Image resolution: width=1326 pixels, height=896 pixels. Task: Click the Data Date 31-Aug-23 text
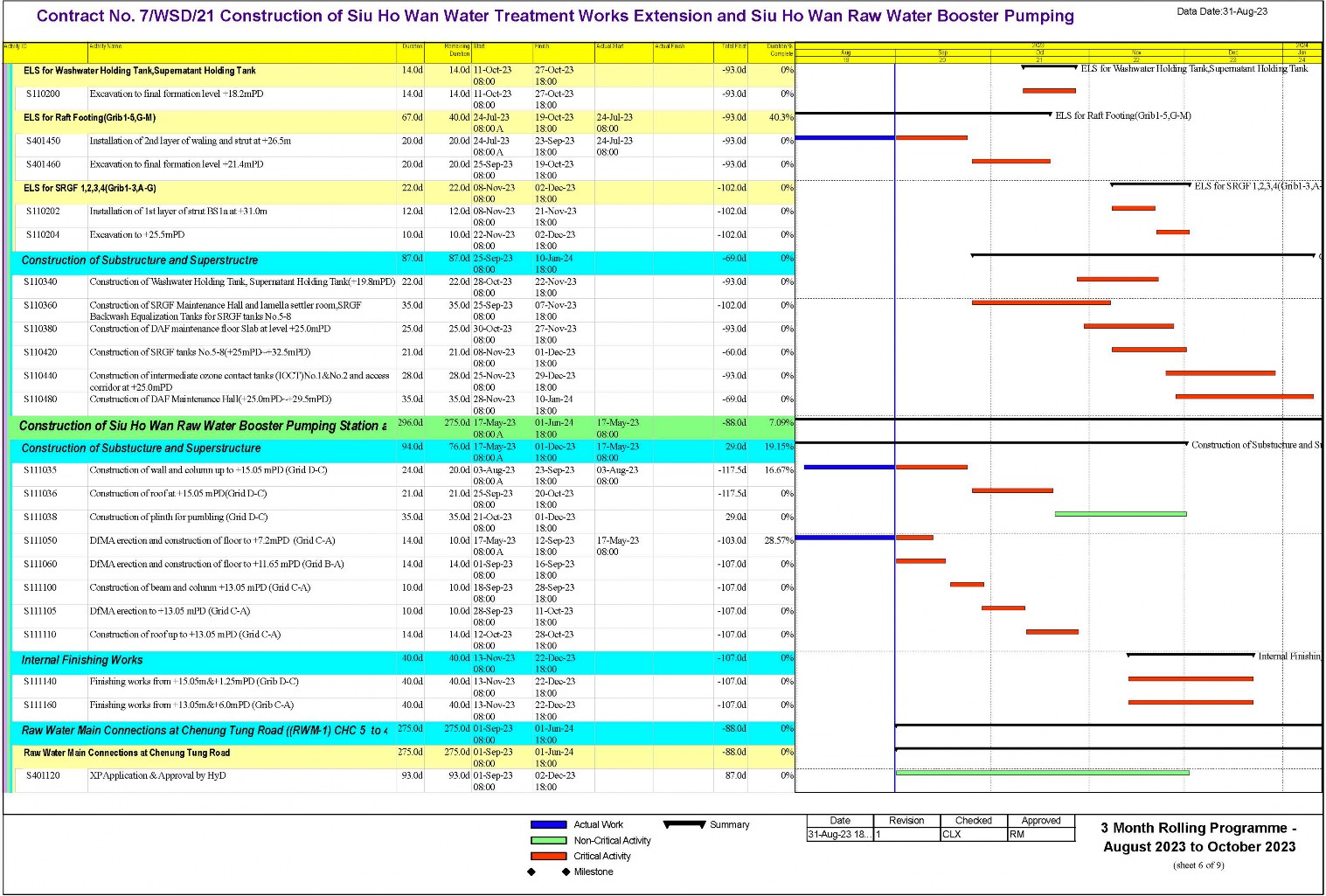(1222, 11)
